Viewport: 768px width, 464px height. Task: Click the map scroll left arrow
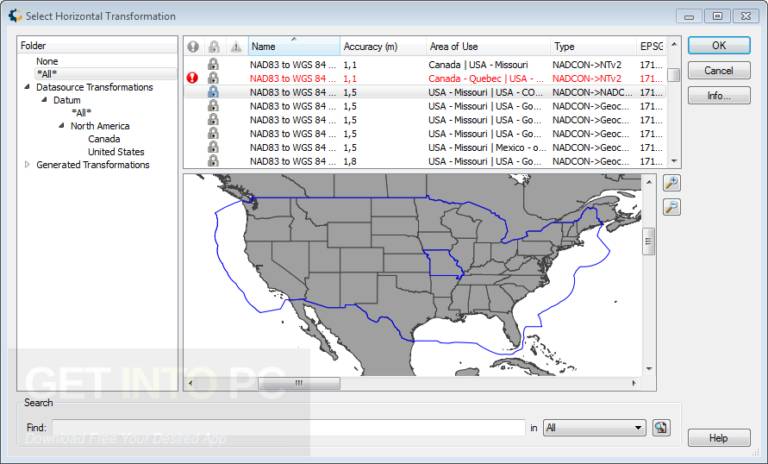click(x=191, y=383)
